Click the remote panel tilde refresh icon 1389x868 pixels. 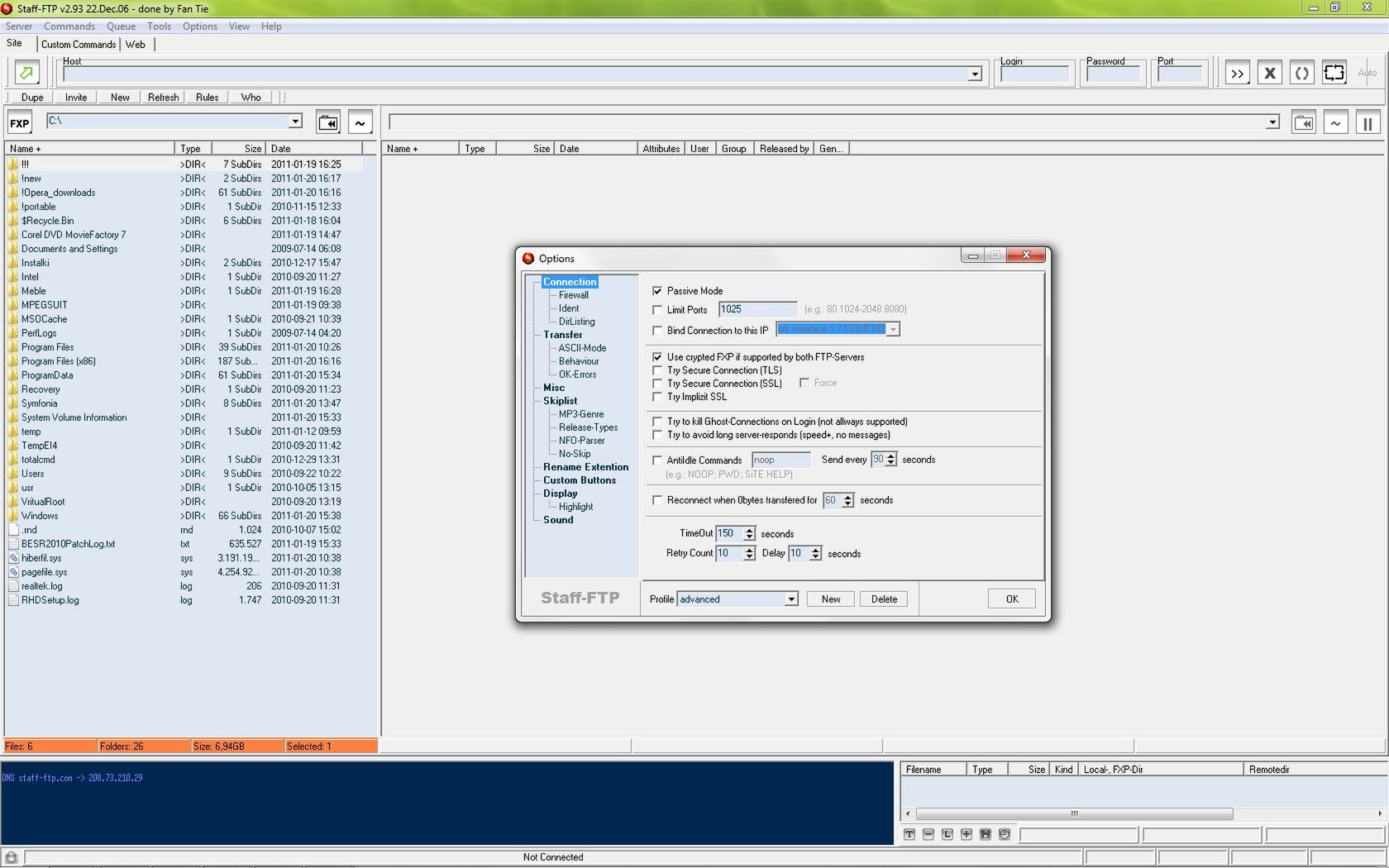point(1335,123)
